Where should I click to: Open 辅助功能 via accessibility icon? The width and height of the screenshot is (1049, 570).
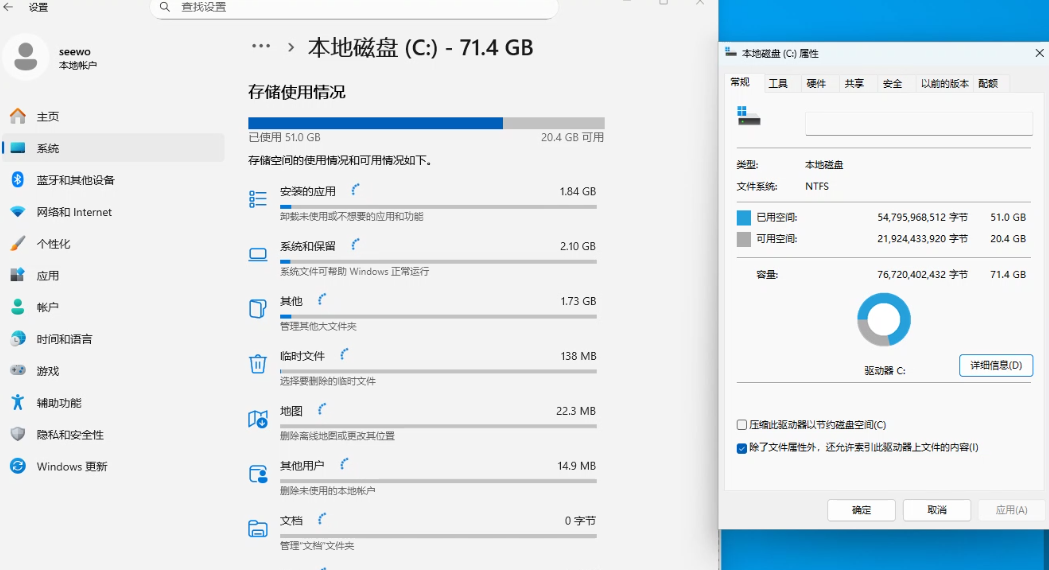(x=18, y=402)
